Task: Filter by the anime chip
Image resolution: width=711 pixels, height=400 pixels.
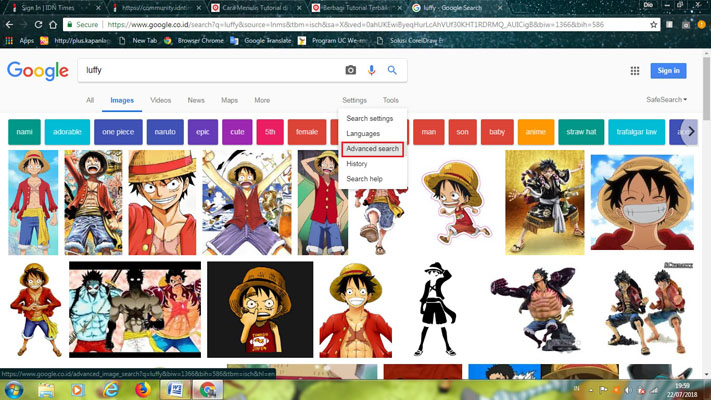Action: 536,132
